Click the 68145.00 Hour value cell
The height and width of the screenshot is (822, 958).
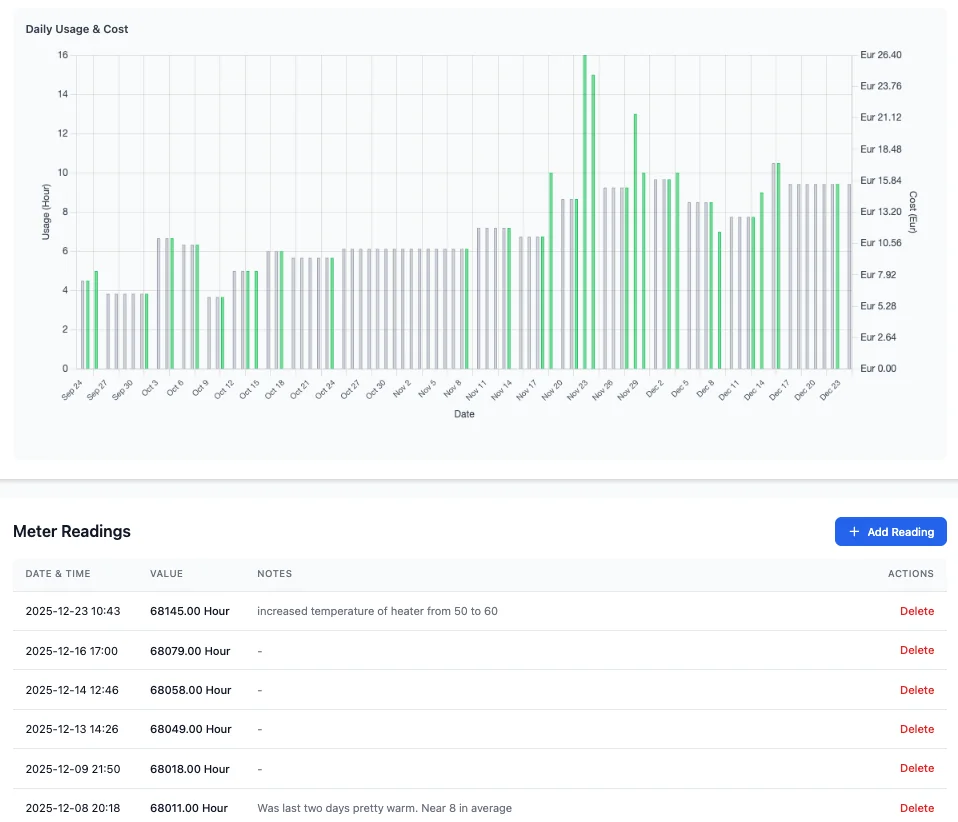pyautogui.click(x=189, y=611)
